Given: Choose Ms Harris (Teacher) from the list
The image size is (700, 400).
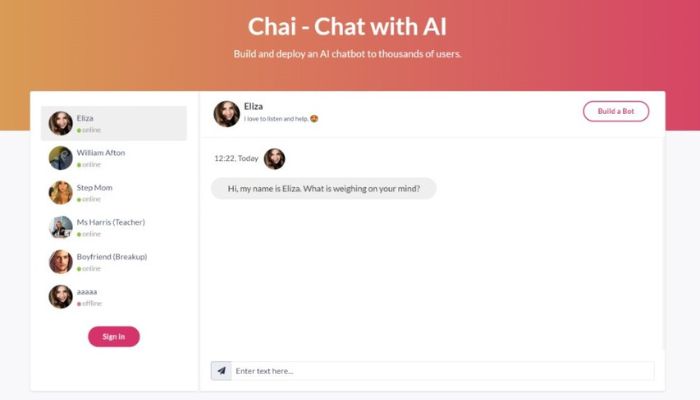Looking at the screenshot, I should (x=114, y=227).
